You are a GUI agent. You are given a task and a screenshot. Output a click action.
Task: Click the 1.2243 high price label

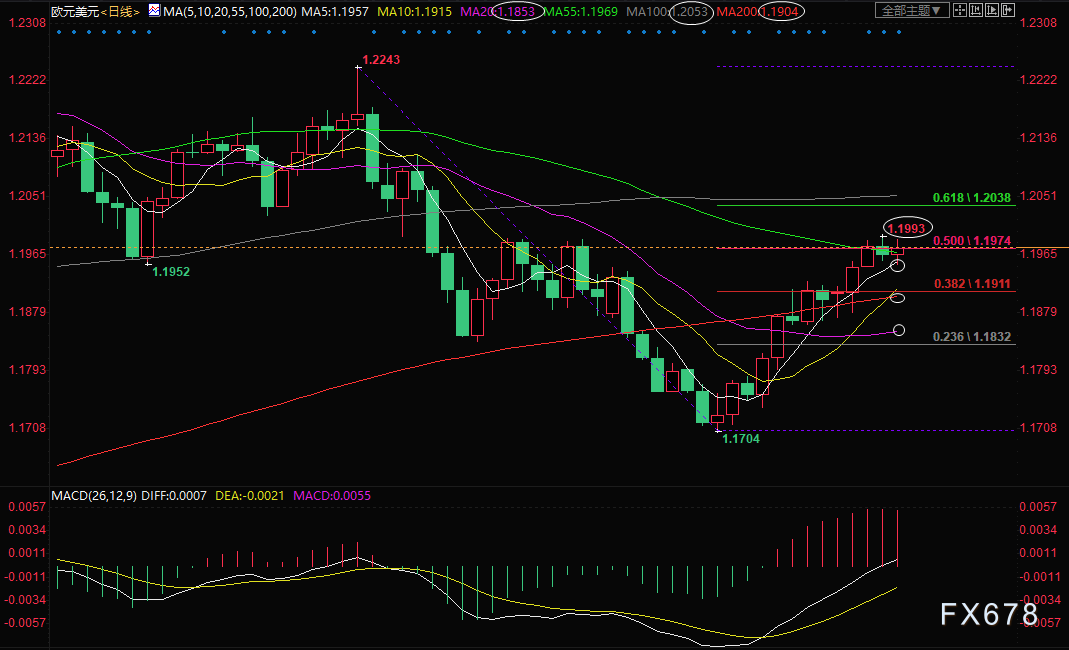coord(381,60)
